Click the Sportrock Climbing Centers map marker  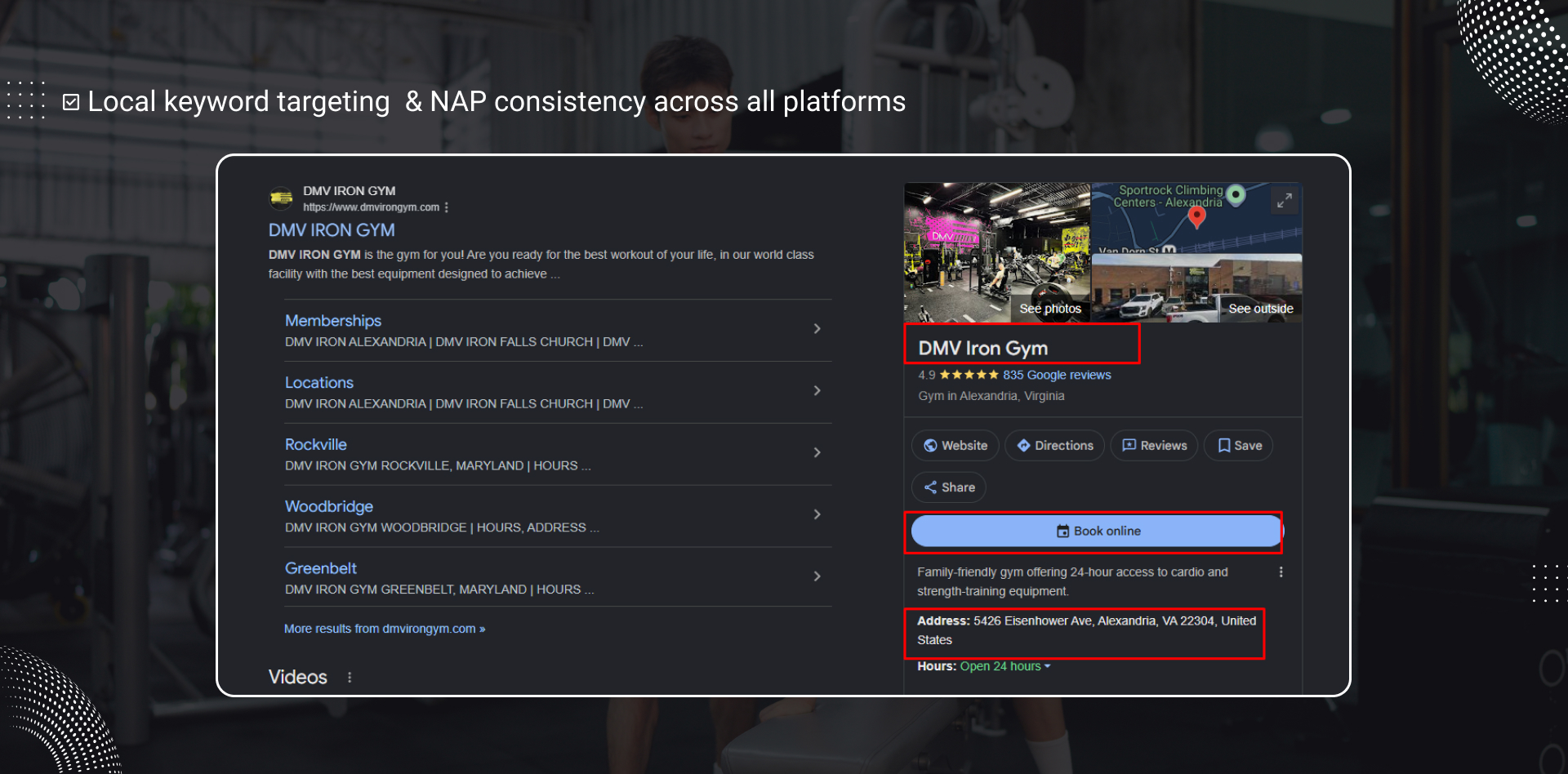pos(1236,194)
